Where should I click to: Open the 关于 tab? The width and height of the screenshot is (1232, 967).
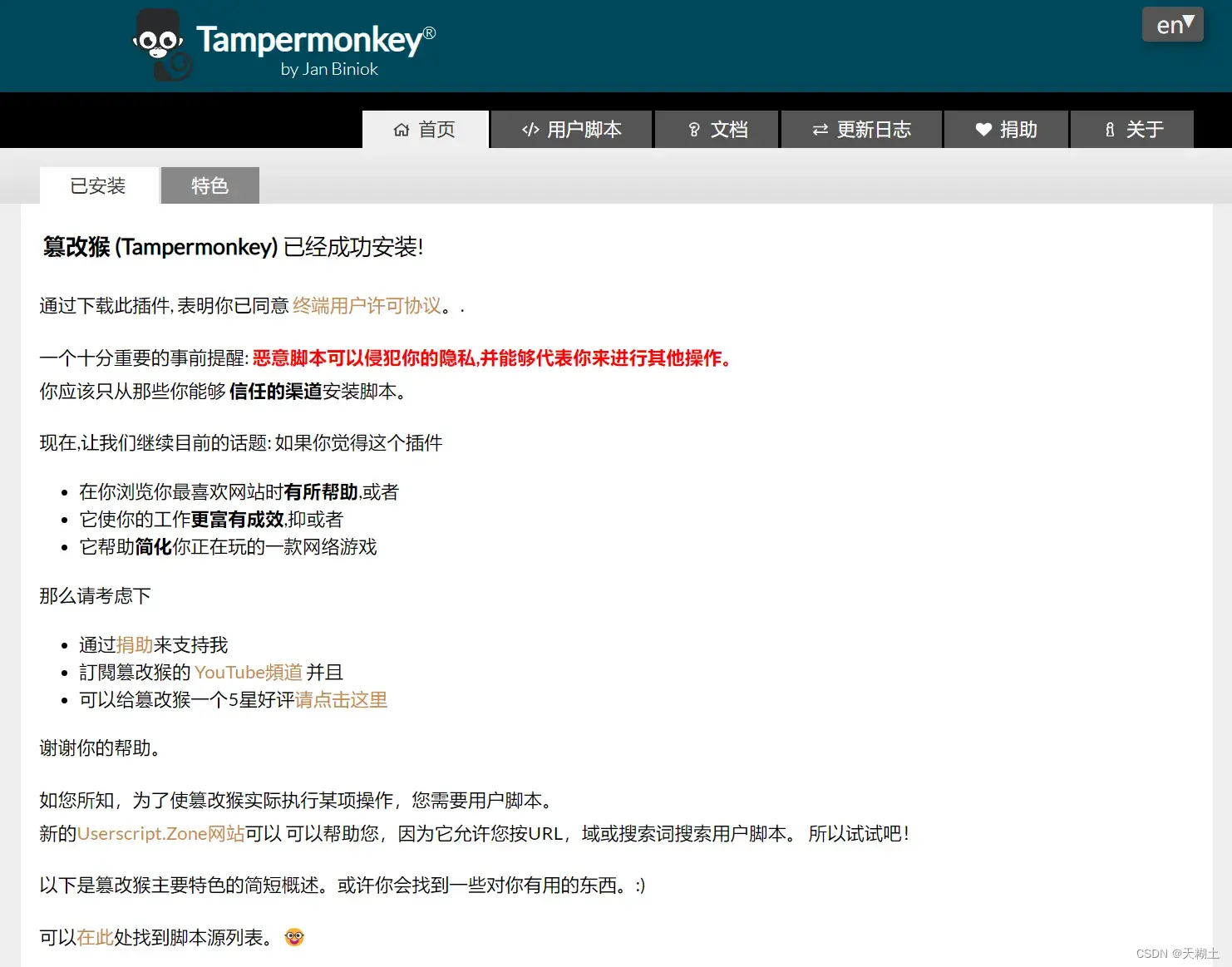(x=1132, y=130)
